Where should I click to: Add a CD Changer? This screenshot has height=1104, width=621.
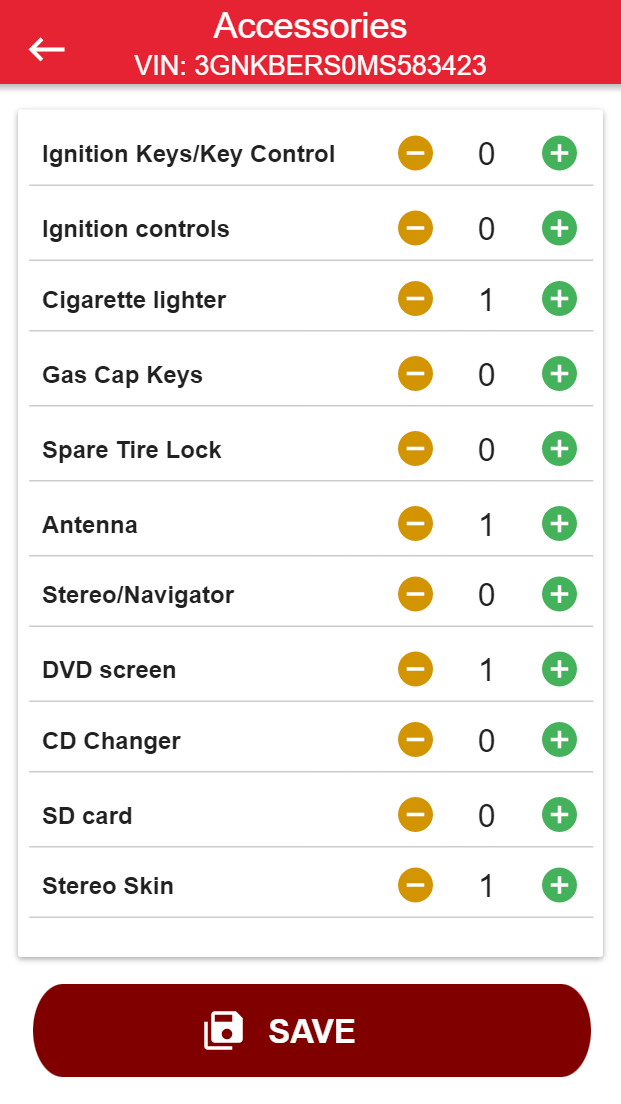(x=559, y=740)
